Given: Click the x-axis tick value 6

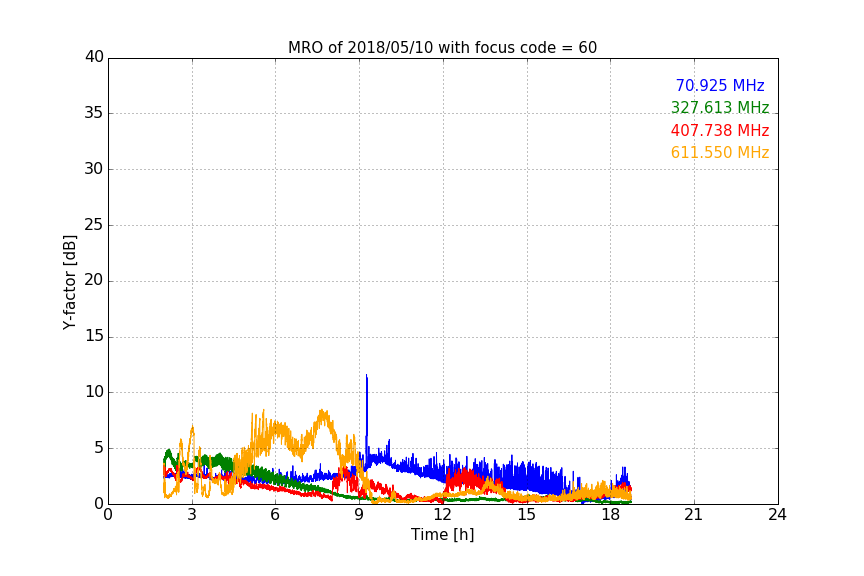Looking at the screenshot, I should click(x=276, y=515).
